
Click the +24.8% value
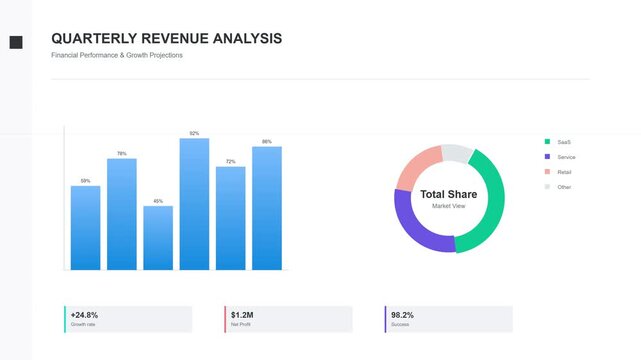coord(84,315)
